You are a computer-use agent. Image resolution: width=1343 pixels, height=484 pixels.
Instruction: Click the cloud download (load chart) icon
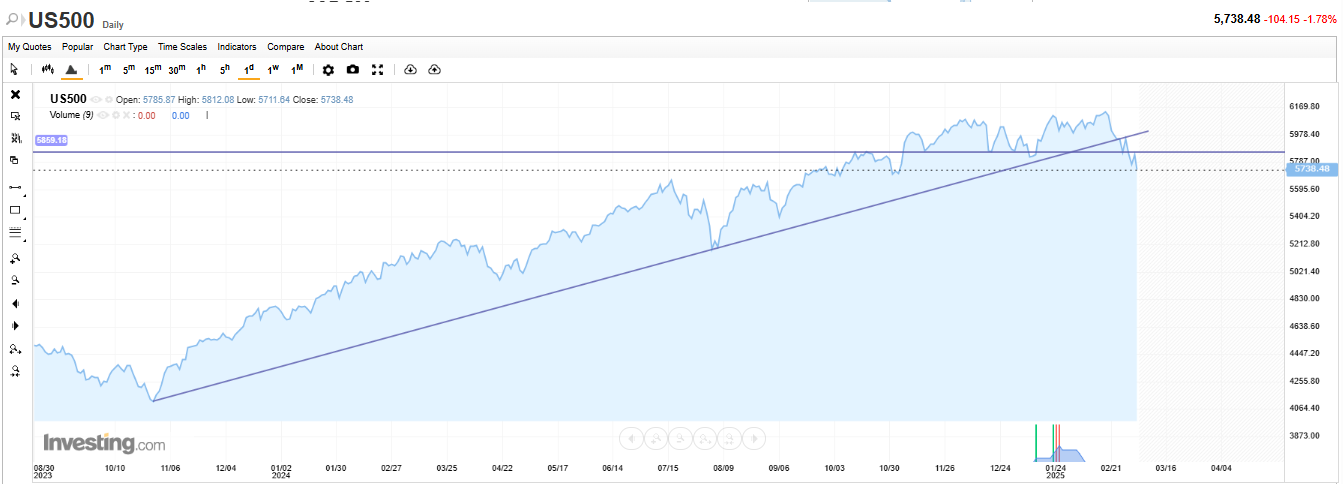pos(410,69)
